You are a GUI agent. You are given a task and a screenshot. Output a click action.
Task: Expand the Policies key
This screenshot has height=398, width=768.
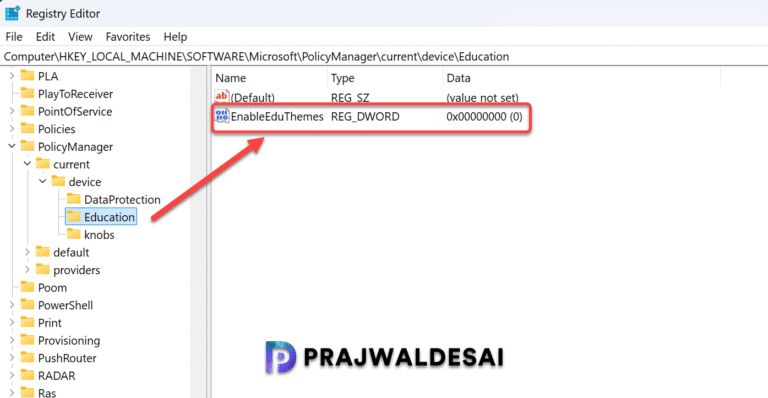pyautogui.click(x=12, y=129)
